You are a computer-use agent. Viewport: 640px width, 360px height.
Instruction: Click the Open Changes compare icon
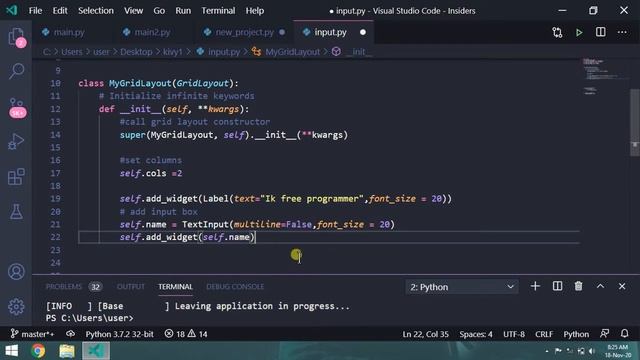[557, 32]
